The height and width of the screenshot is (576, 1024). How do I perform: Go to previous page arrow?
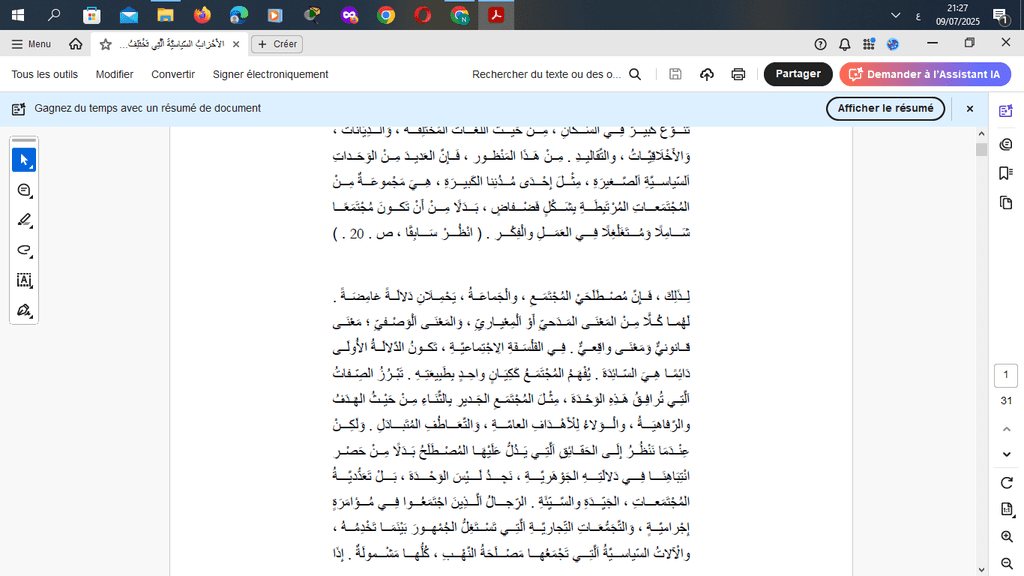[1006, 429]
